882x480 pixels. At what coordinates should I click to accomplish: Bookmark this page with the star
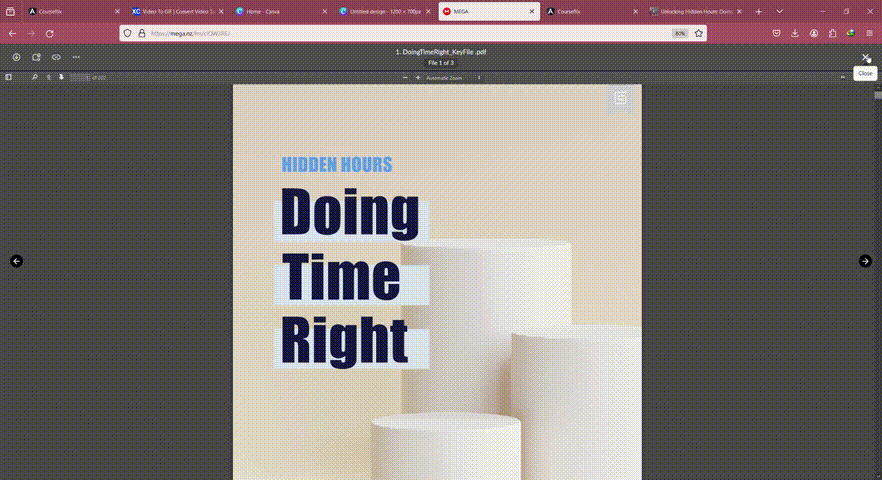[699, 34]
